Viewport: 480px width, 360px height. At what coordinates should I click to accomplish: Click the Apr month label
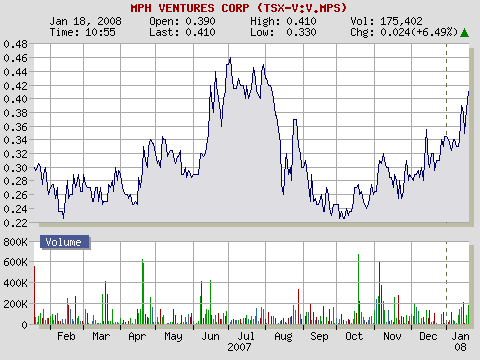[x=137, y=337]
